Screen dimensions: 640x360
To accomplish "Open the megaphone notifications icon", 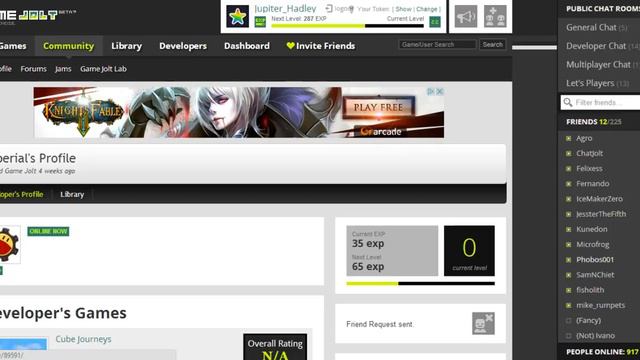I will pyautogui.click(x=466, y=16).
